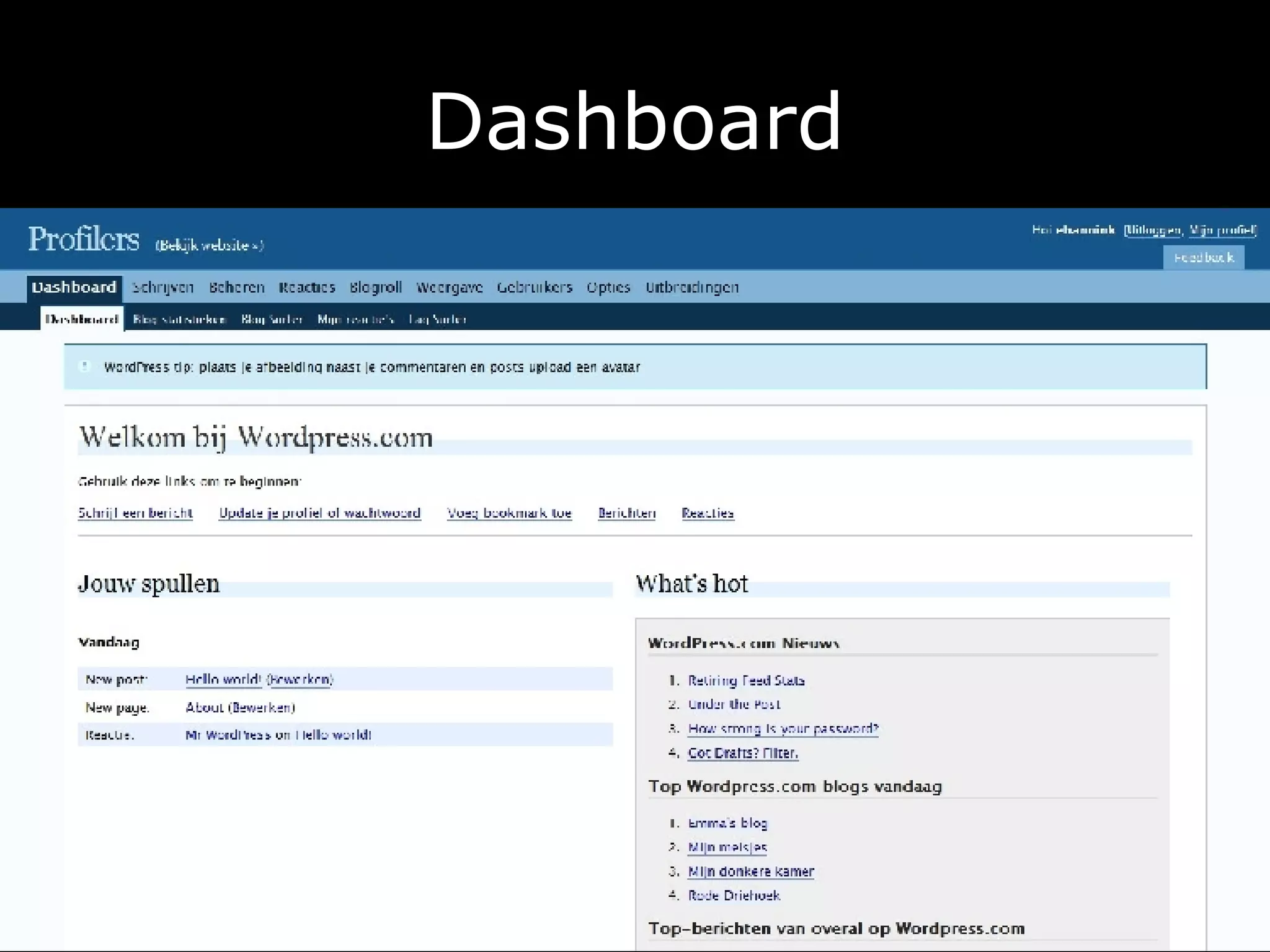Viewport: 1270px width, 952px height.
Task: Open the Uitbreidingen menu tab
Action: [692, 288]
